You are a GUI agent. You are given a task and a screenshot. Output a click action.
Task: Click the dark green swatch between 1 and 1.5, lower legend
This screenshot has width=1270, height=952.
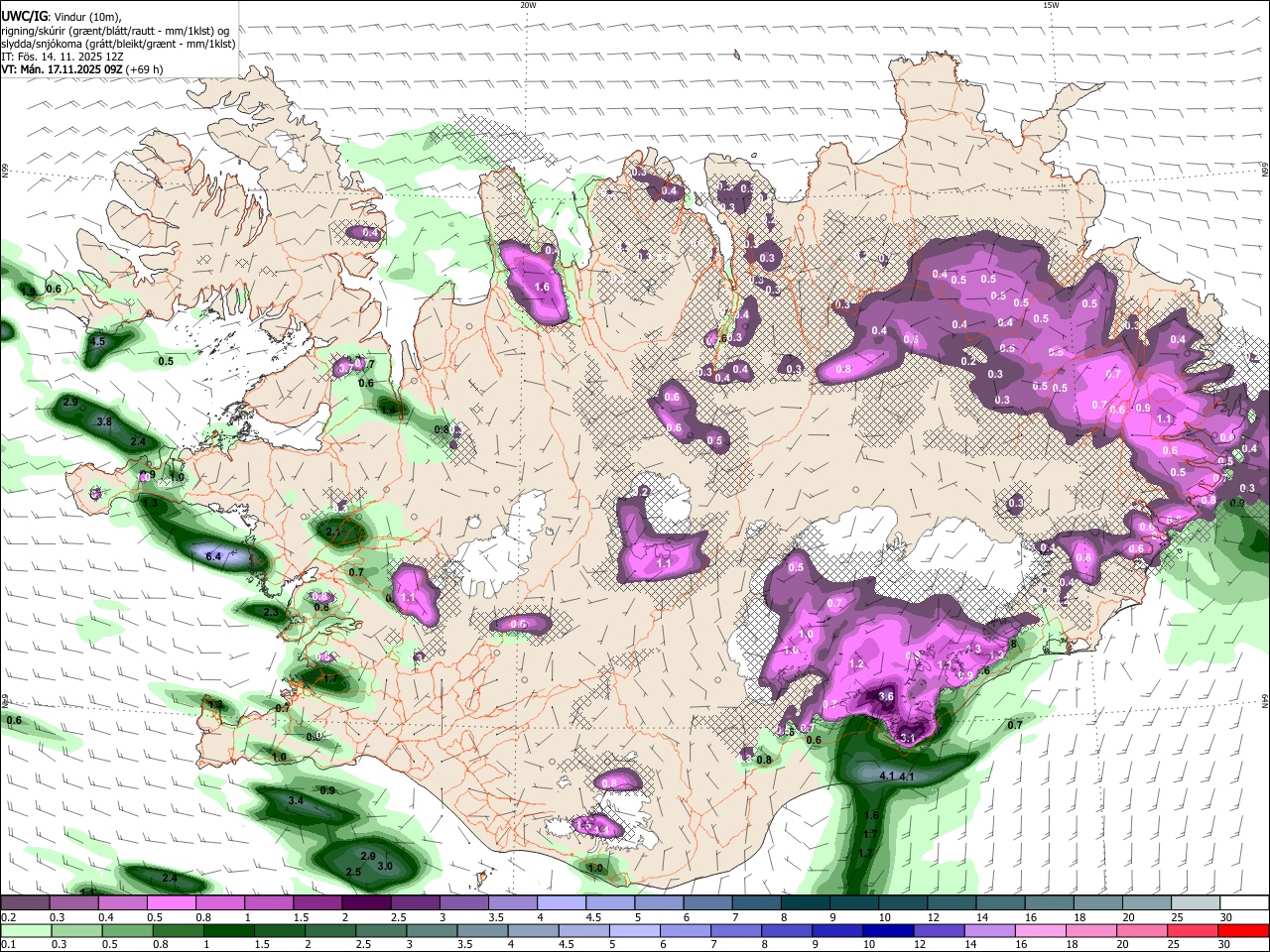click(x=228, y=930)
